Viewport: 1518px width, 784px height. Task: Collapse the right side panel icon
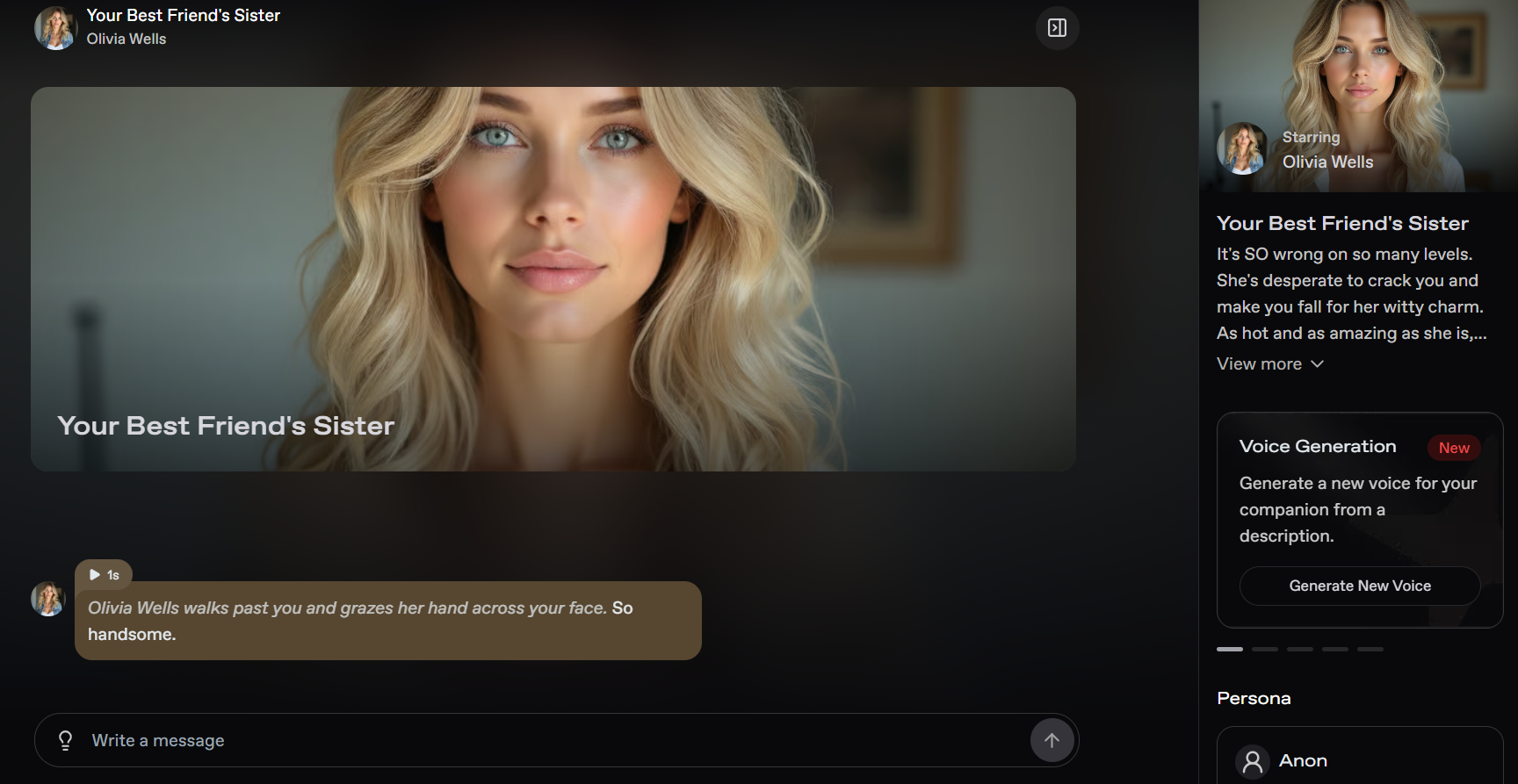point(1057,28)
